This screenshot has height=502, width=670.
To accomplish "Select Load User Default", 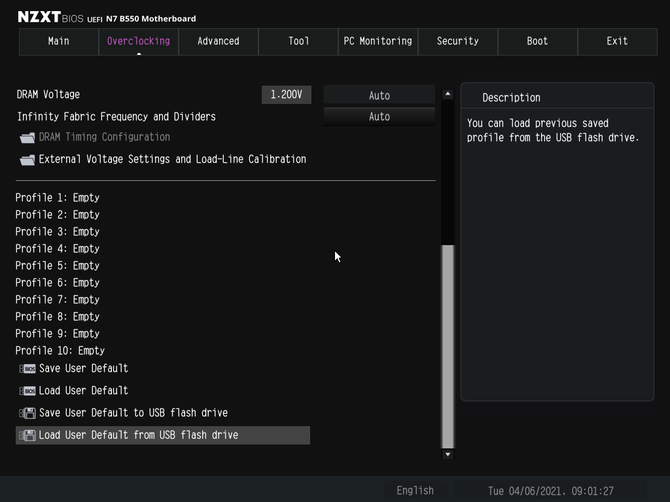I will click(x=84, y=390).
